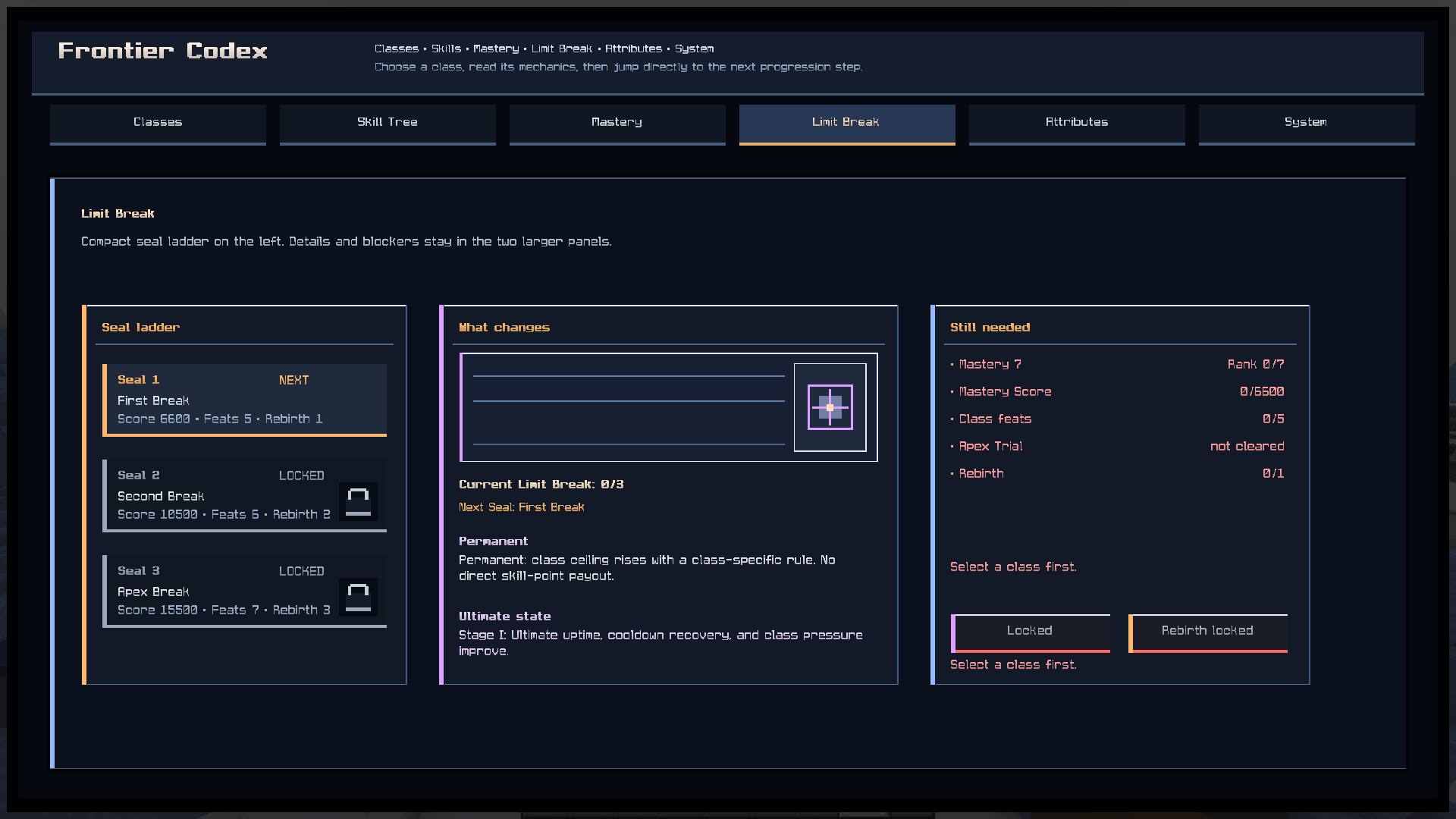Viewport: 1456px width, 819px height.
Task: Click the Rebirth requirement row
Action: point(1117,474)
